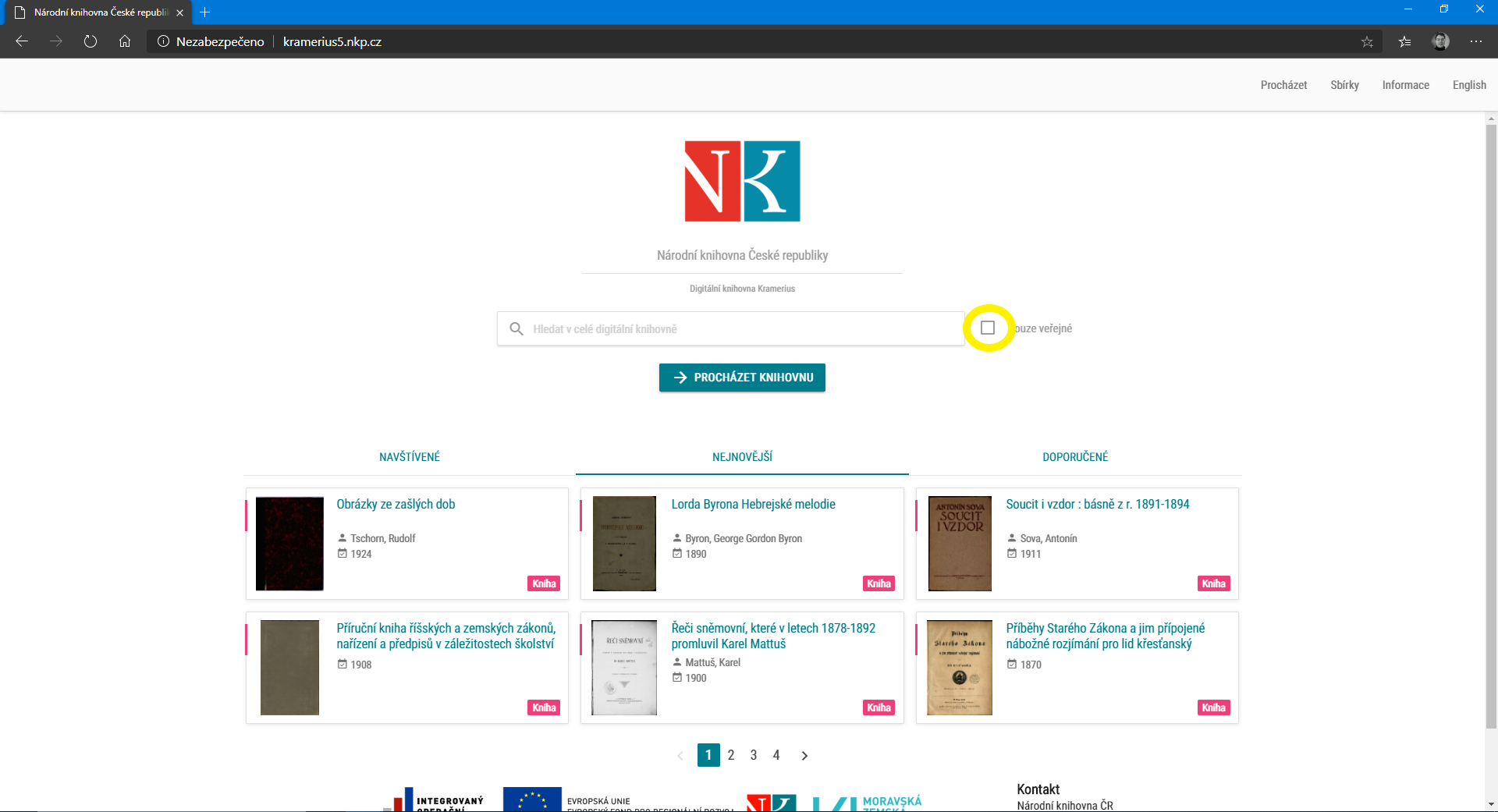The image size is (1498, 812).
Task: Select page 3 in pagination
Action: 754,755
